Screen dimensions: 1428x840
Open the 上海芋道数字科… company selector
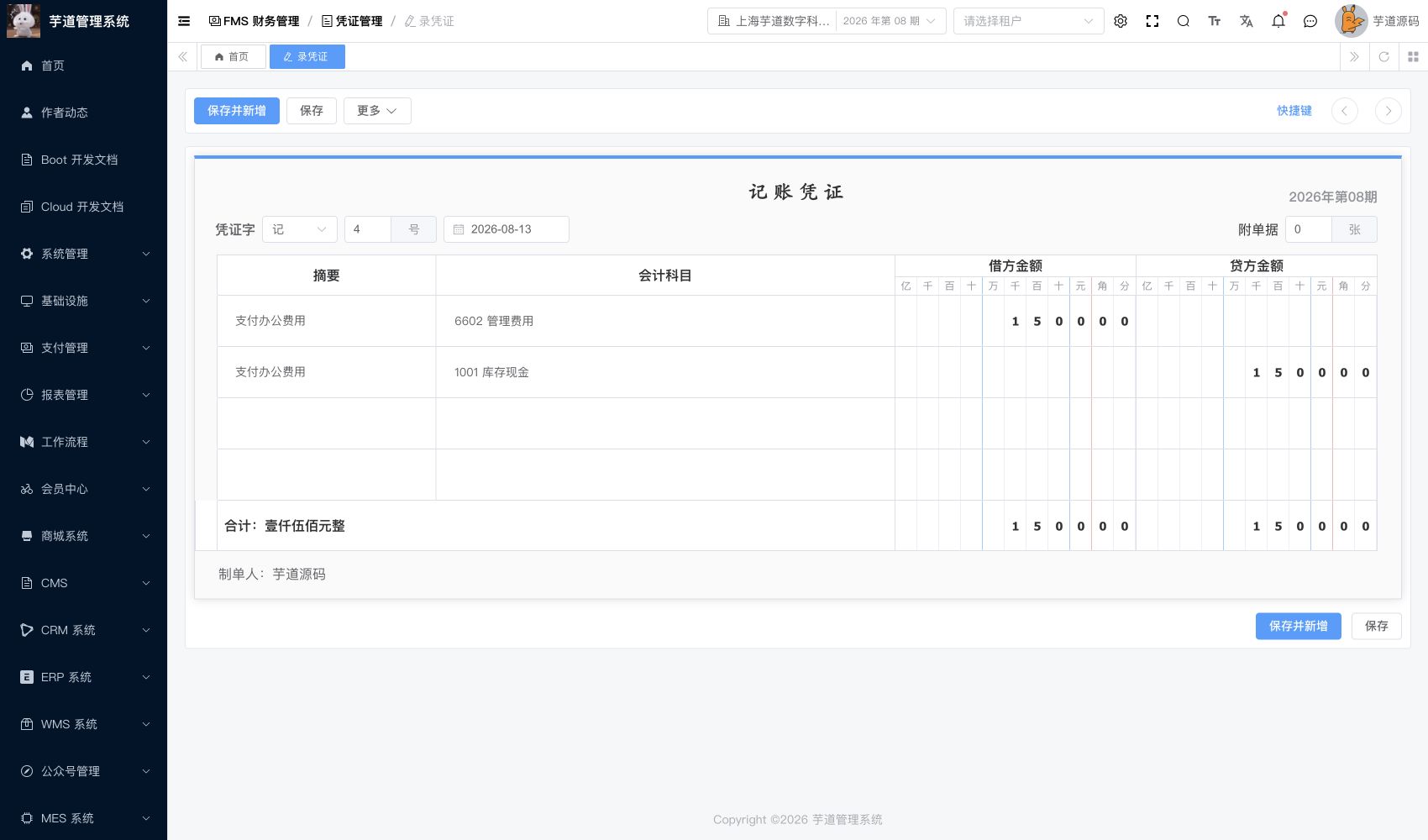773,21
